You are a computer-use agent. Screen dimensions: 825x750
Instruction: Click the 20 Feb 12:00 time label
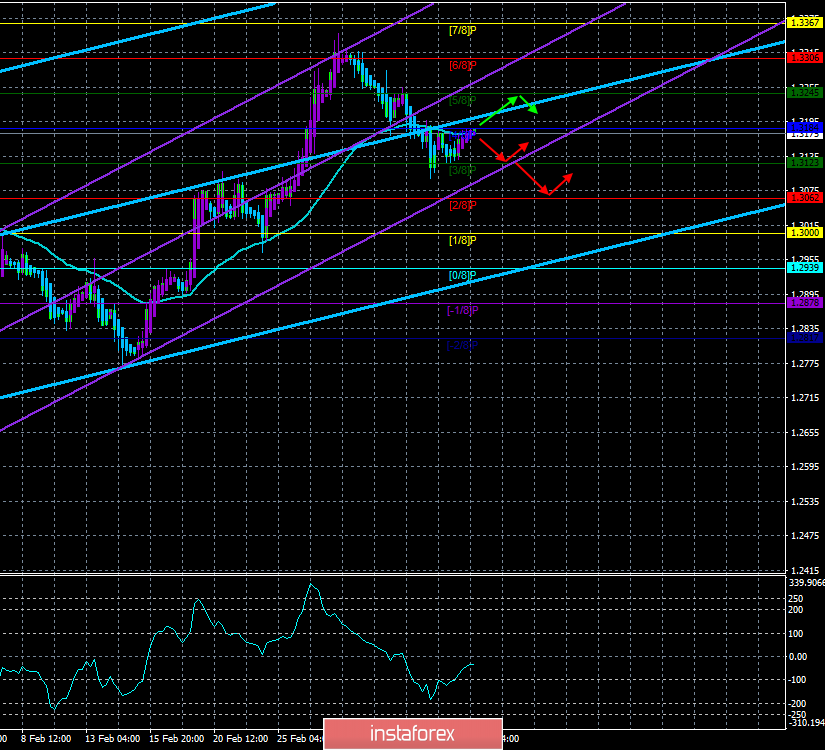click(241, 738)
